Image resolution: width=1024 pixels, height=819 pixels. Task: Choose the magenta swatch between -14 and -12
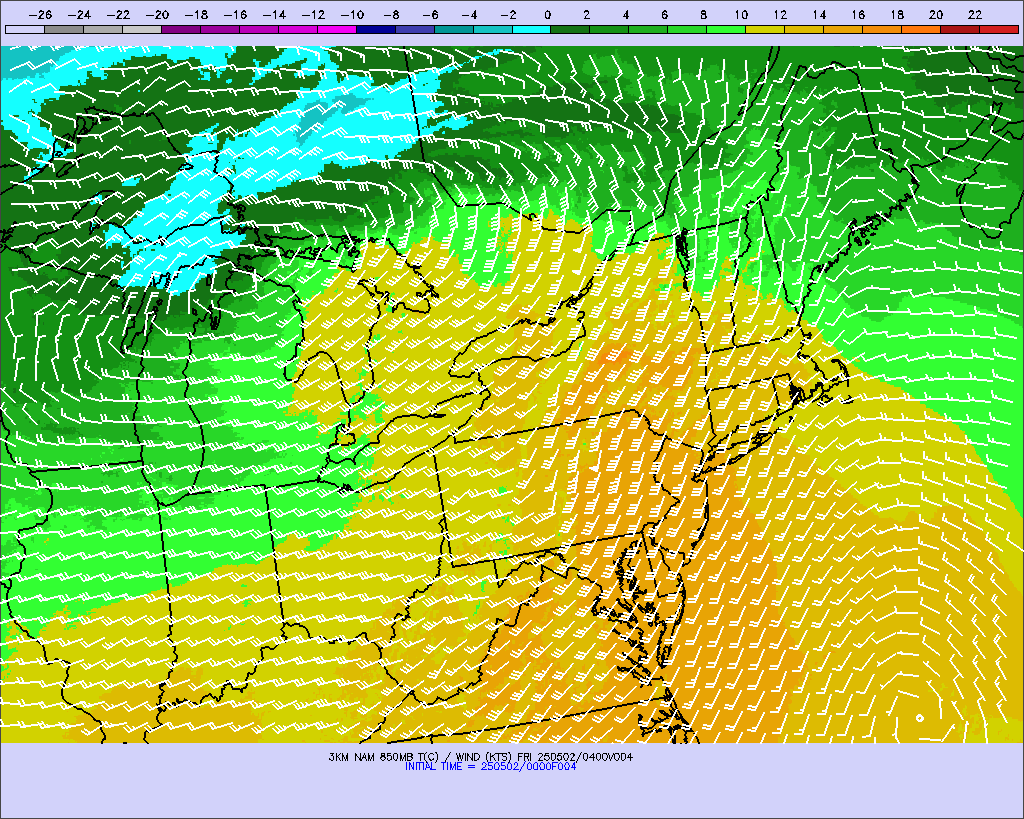[x=298, y=29]
